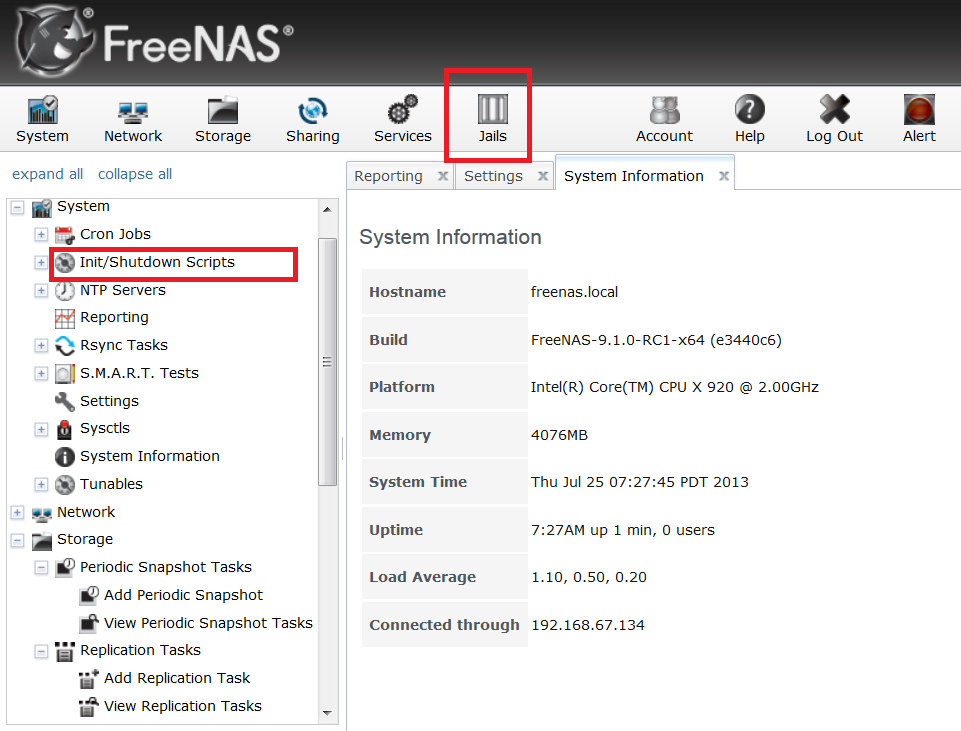Expand the Sysctls node
961x731 pixels.
point(40,429)
